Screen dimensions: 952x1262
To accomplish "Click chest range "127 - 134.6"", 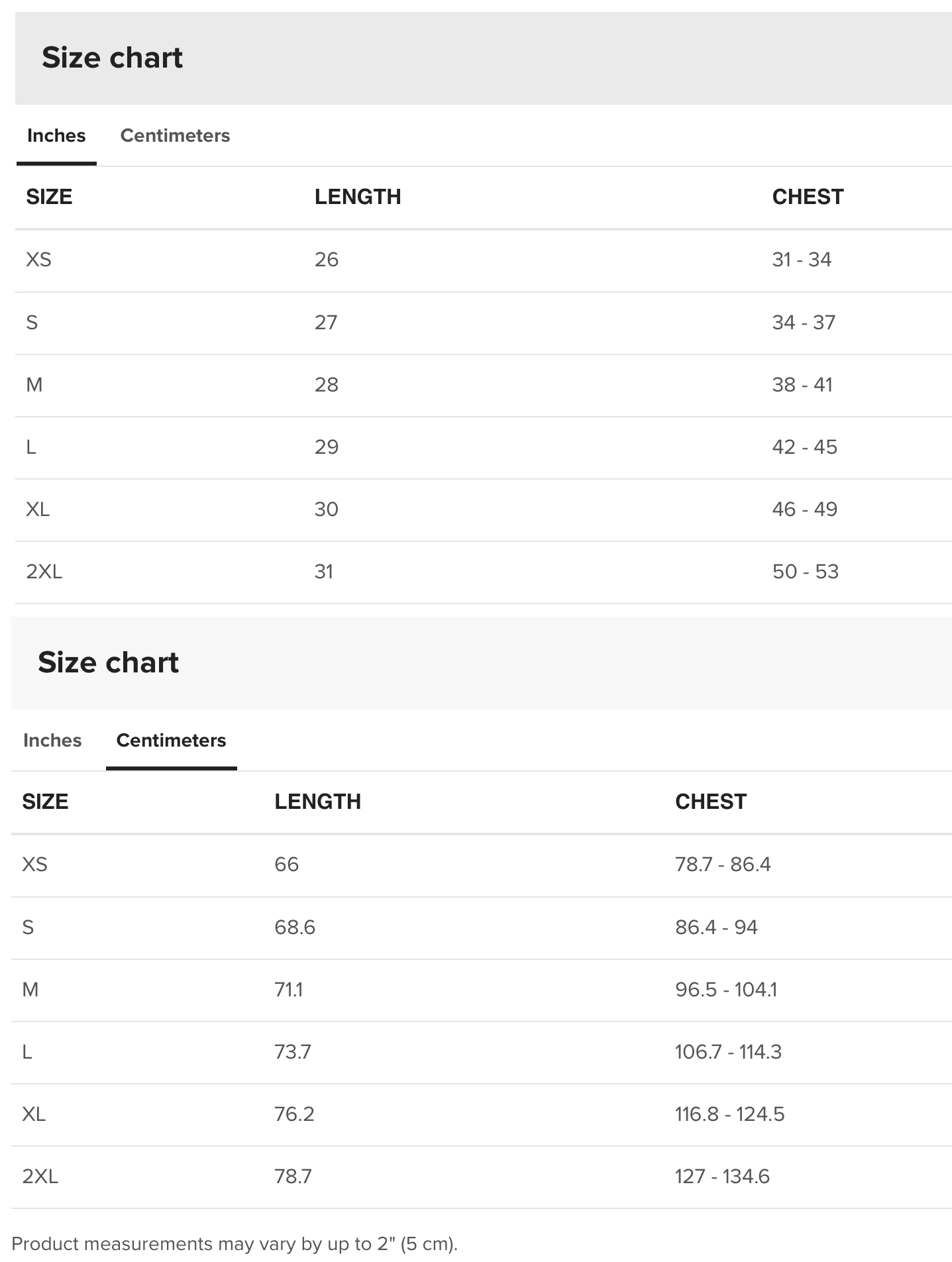I will [x=722, y=1177].
